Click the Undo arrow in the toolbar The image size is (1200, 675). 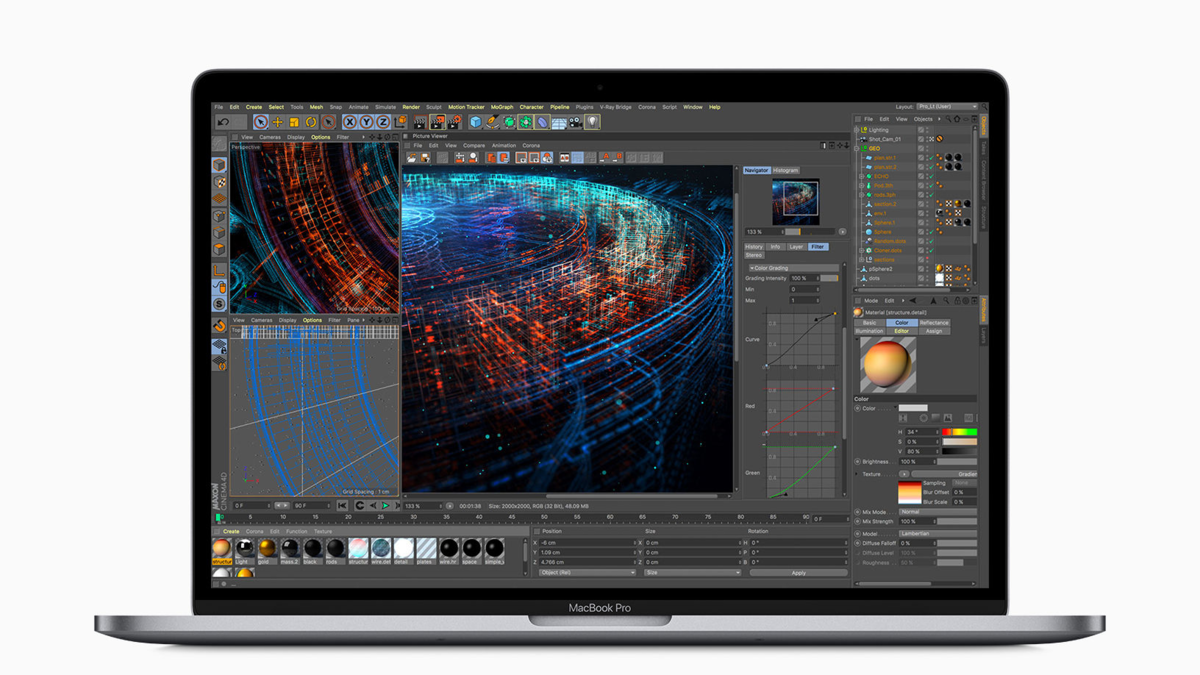(x=223, y=122)
